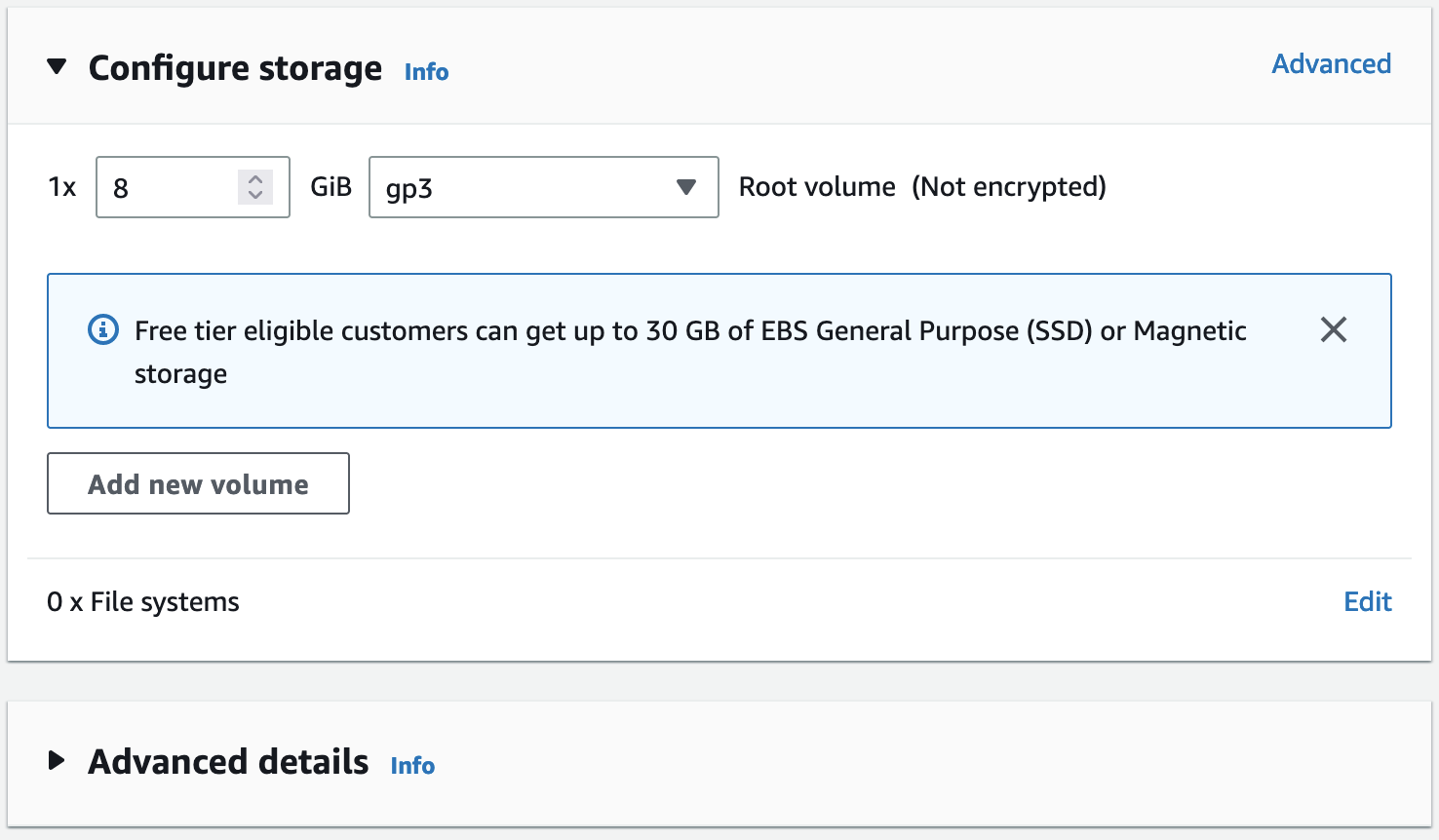This screenshot has height=840, width=1439.
Task: Increase volume size with stepper up arrow
Action: pyautogui.click(x=255, y=179)
